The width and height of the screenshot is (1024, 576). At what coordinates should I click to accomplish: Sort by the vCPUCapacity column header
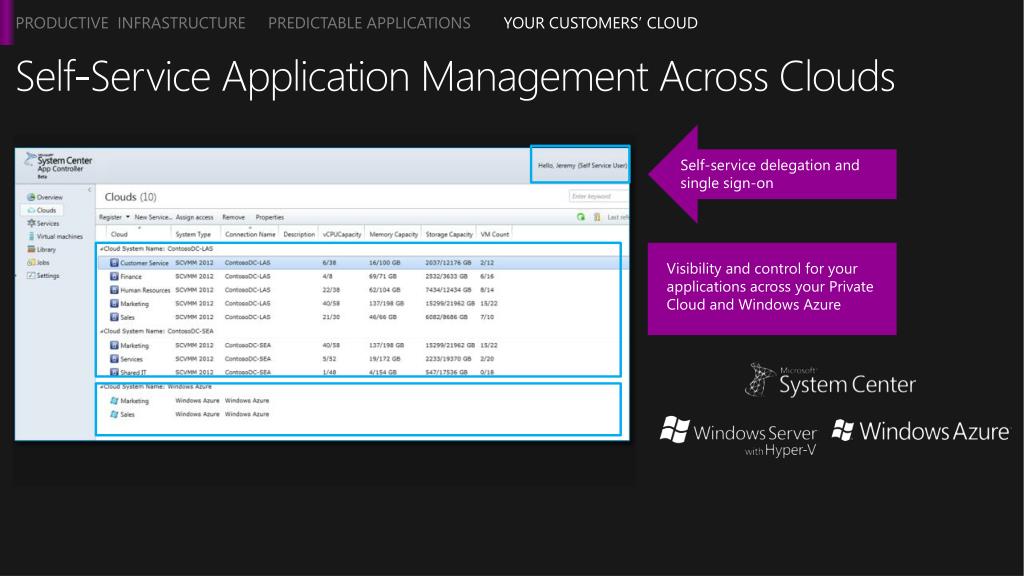(x=342, y=234)
